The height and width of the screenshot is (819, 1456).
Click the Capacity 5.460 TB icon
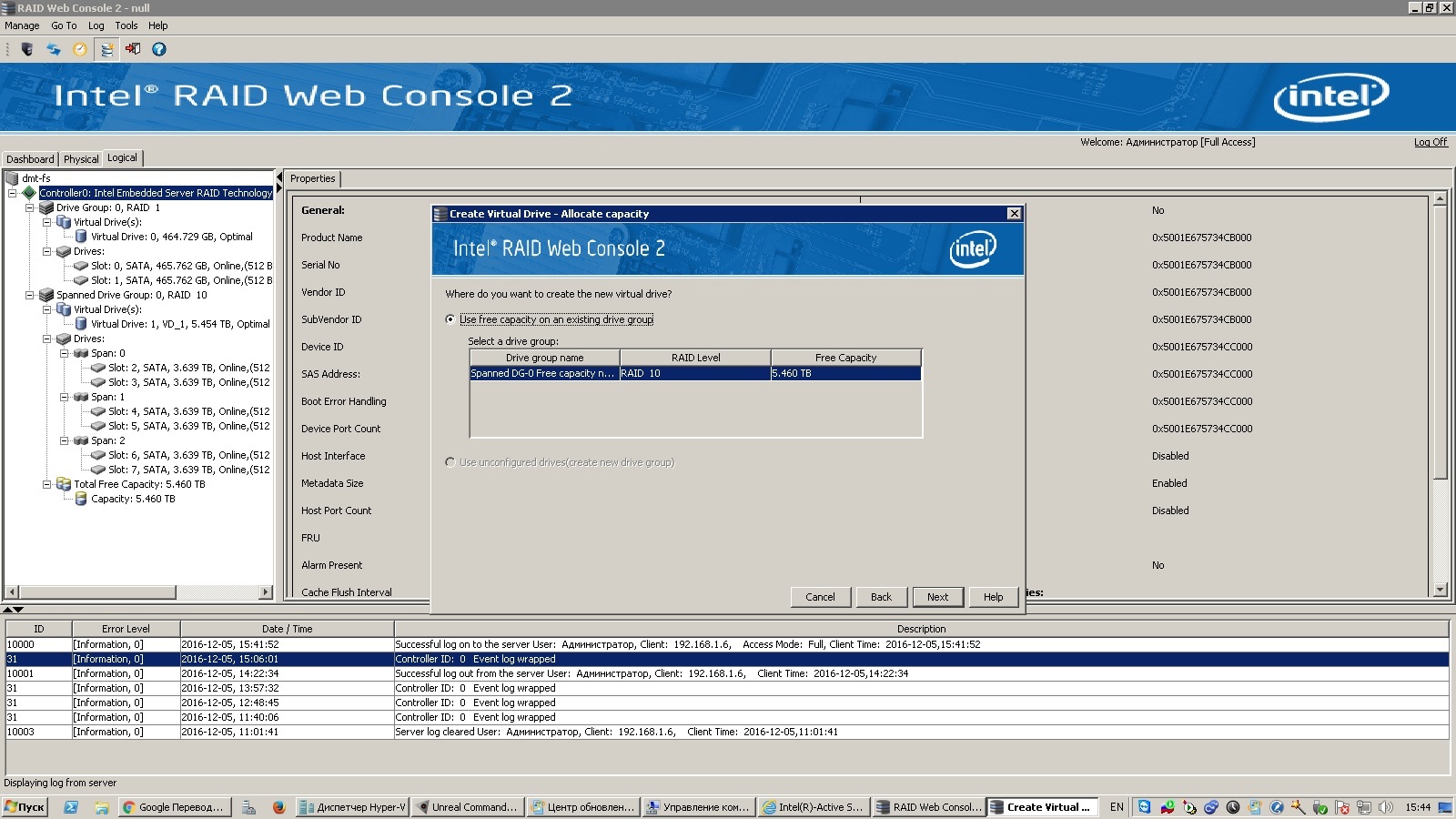coord(81,499)
